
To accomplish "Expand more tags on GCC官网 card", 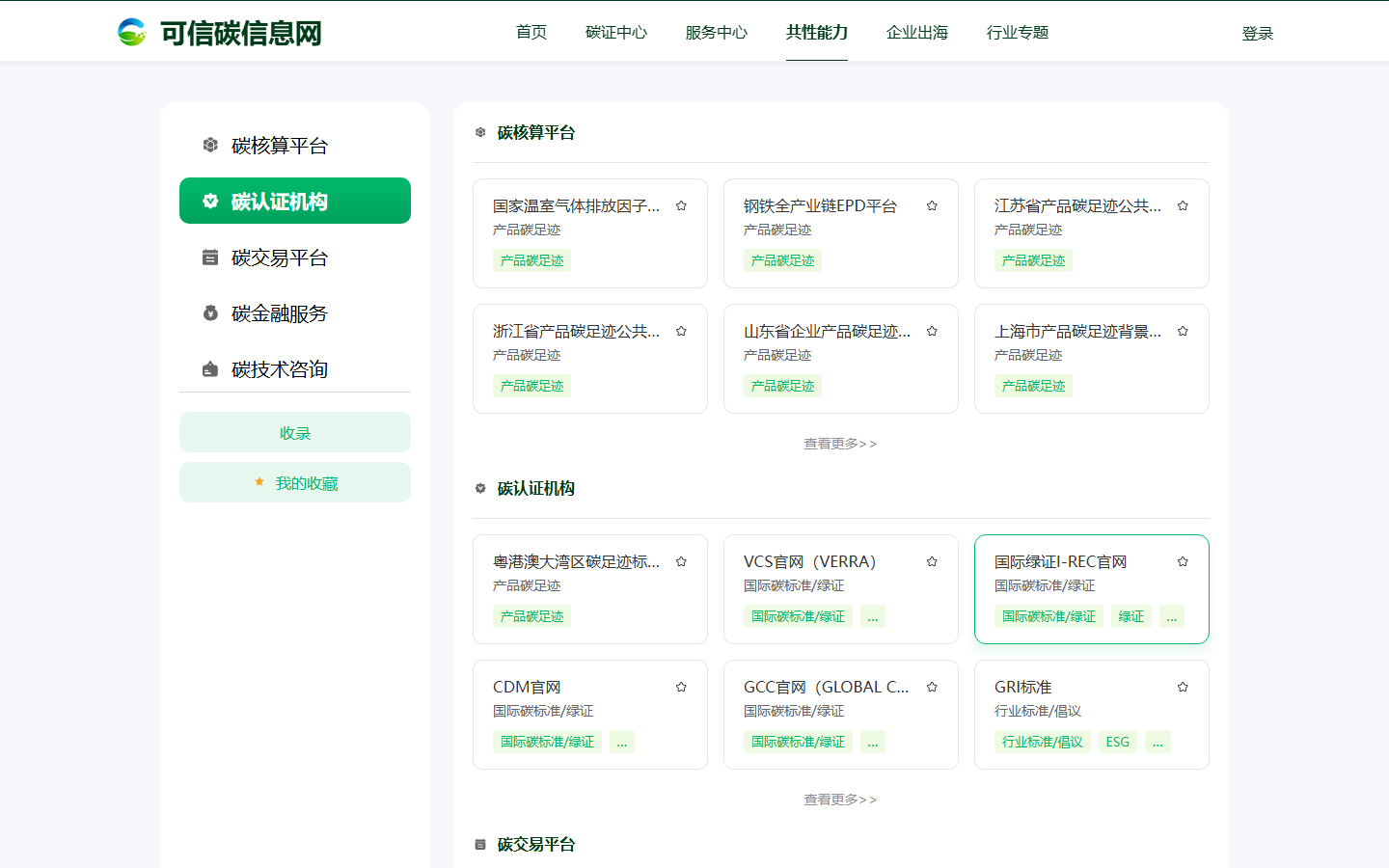I will (873, 742).
